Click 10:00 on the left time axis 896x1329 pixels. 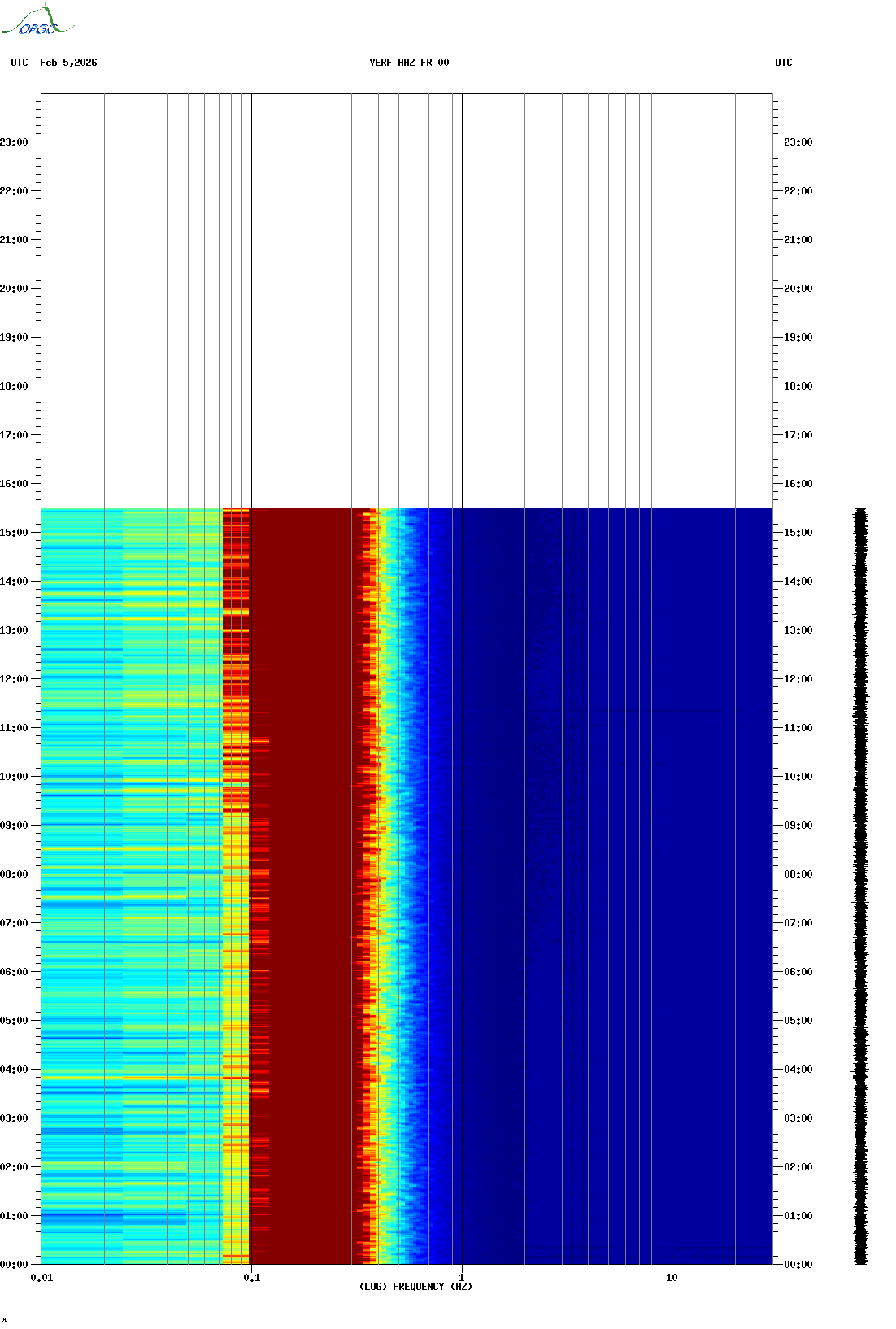pyautogui.click(x=14, y=777)
